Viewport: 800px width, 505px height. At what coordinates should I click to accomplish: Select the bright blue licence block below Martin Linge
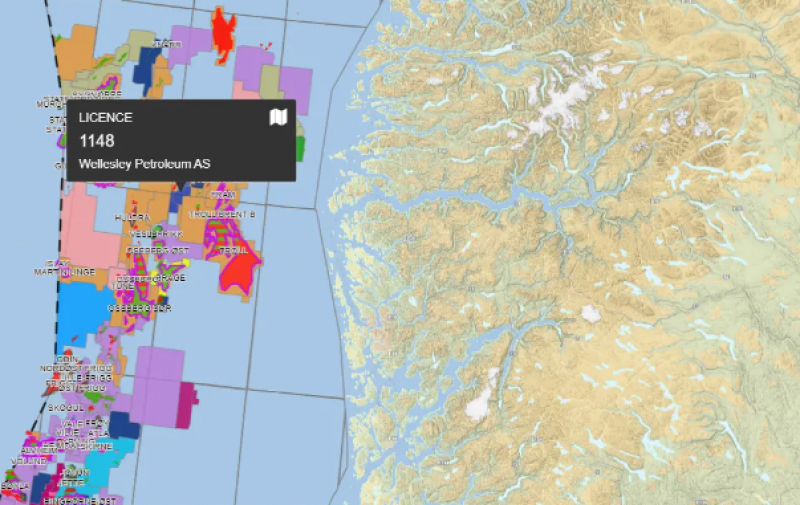[x=86, y=315]
